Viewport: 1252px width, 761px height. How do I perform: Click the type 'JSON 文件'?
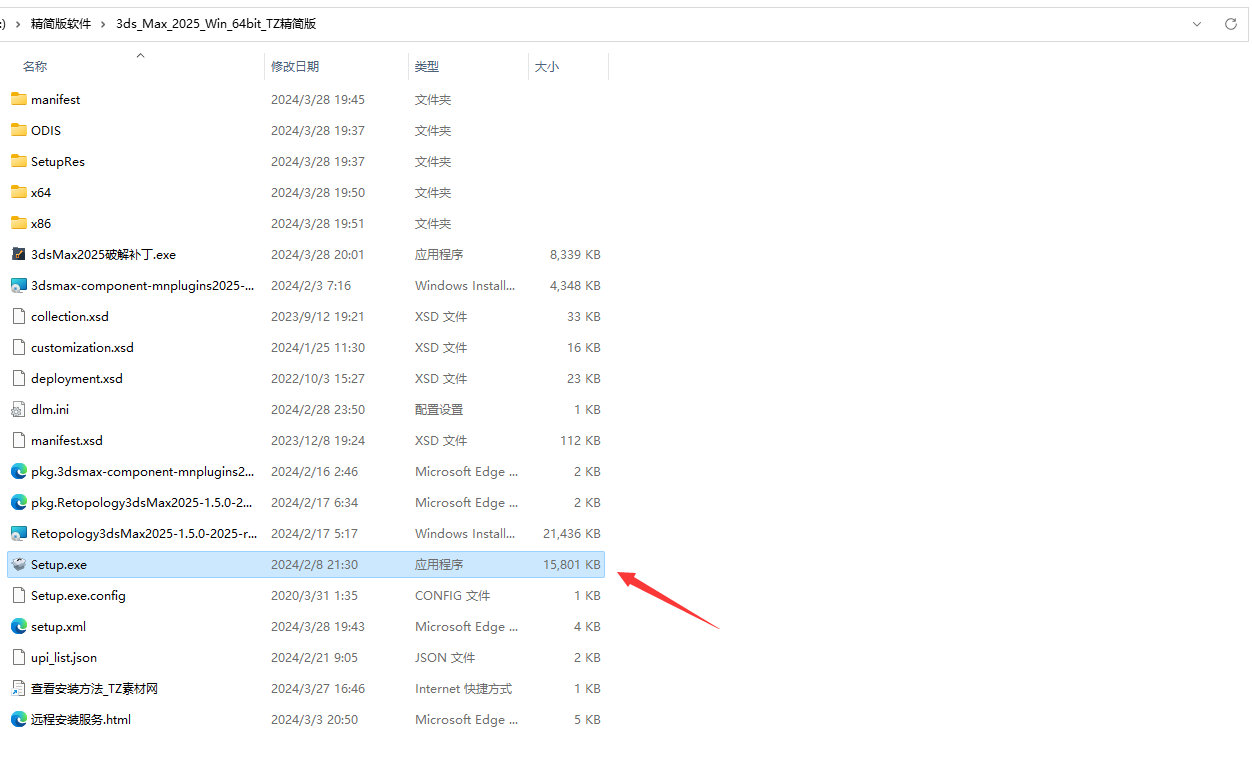(x=445, y=657)
